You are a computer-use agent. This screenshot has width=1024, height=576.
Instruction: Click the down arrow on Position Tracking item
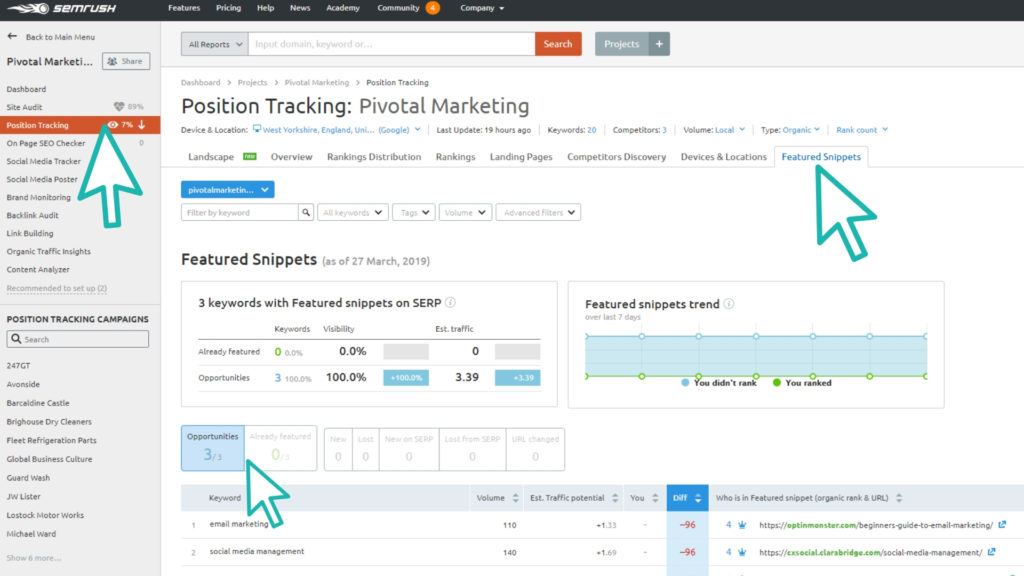click(x=142, y=125)
